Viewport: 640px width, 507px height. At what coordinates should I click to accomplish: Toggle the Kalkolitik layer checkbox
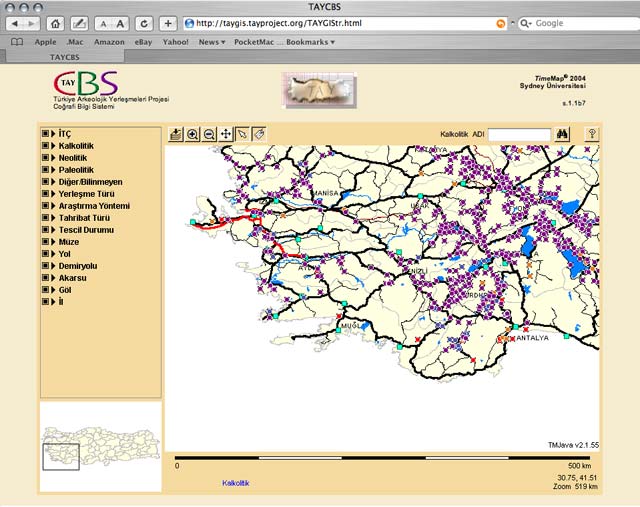click(45, 146)
